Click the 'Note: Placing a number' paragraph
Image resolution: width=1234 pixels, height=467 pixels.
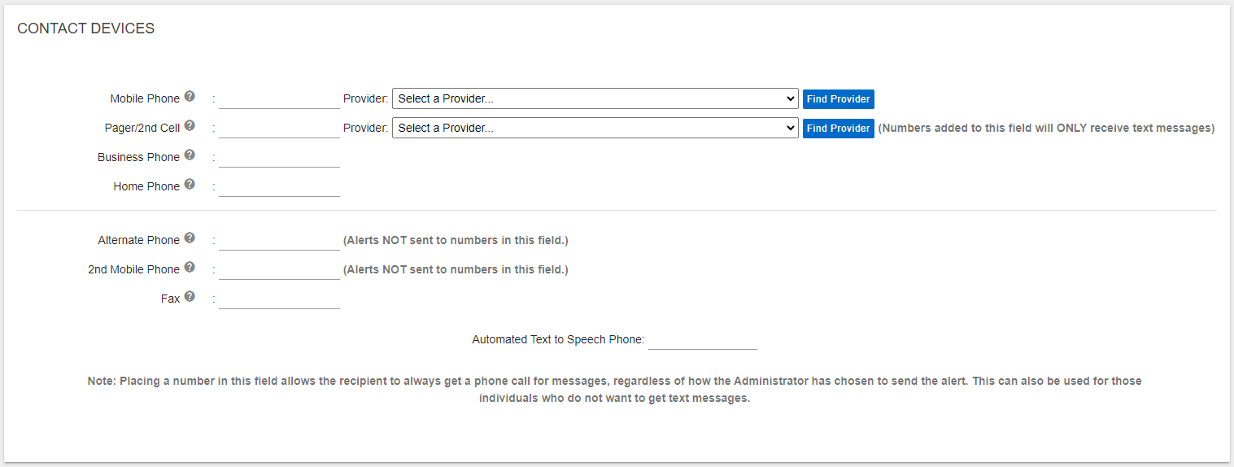pyautogui.click(x=615, y=390)
